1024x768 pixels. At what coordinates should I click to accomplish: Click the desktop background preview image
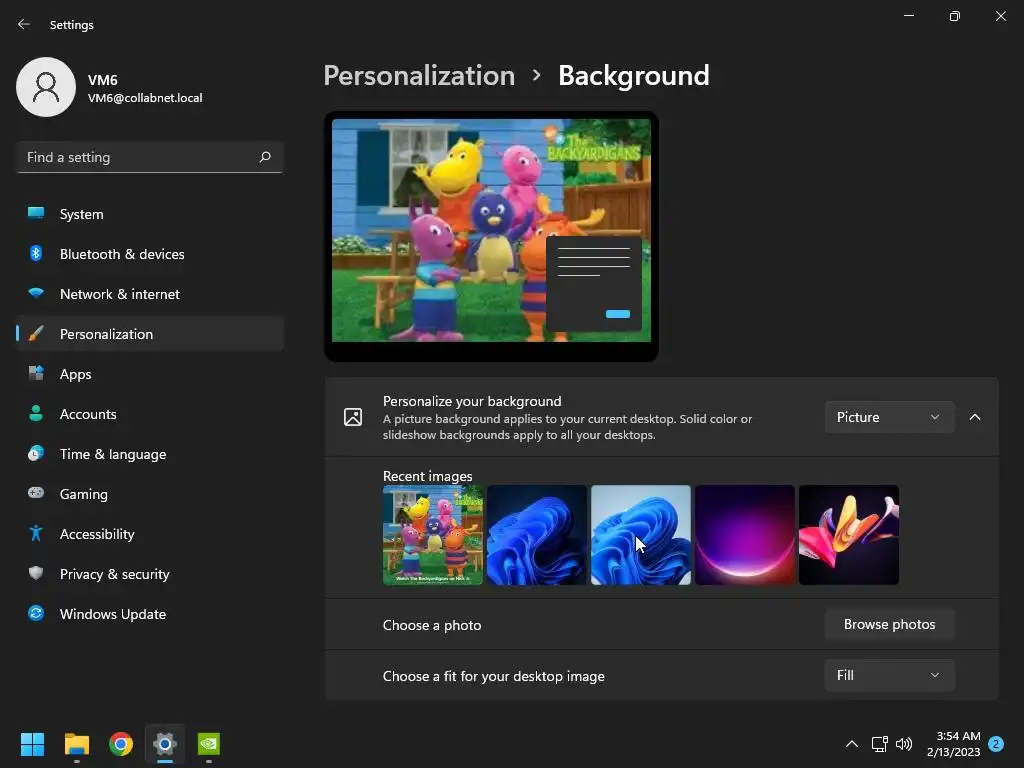click(x=491, y=230)
